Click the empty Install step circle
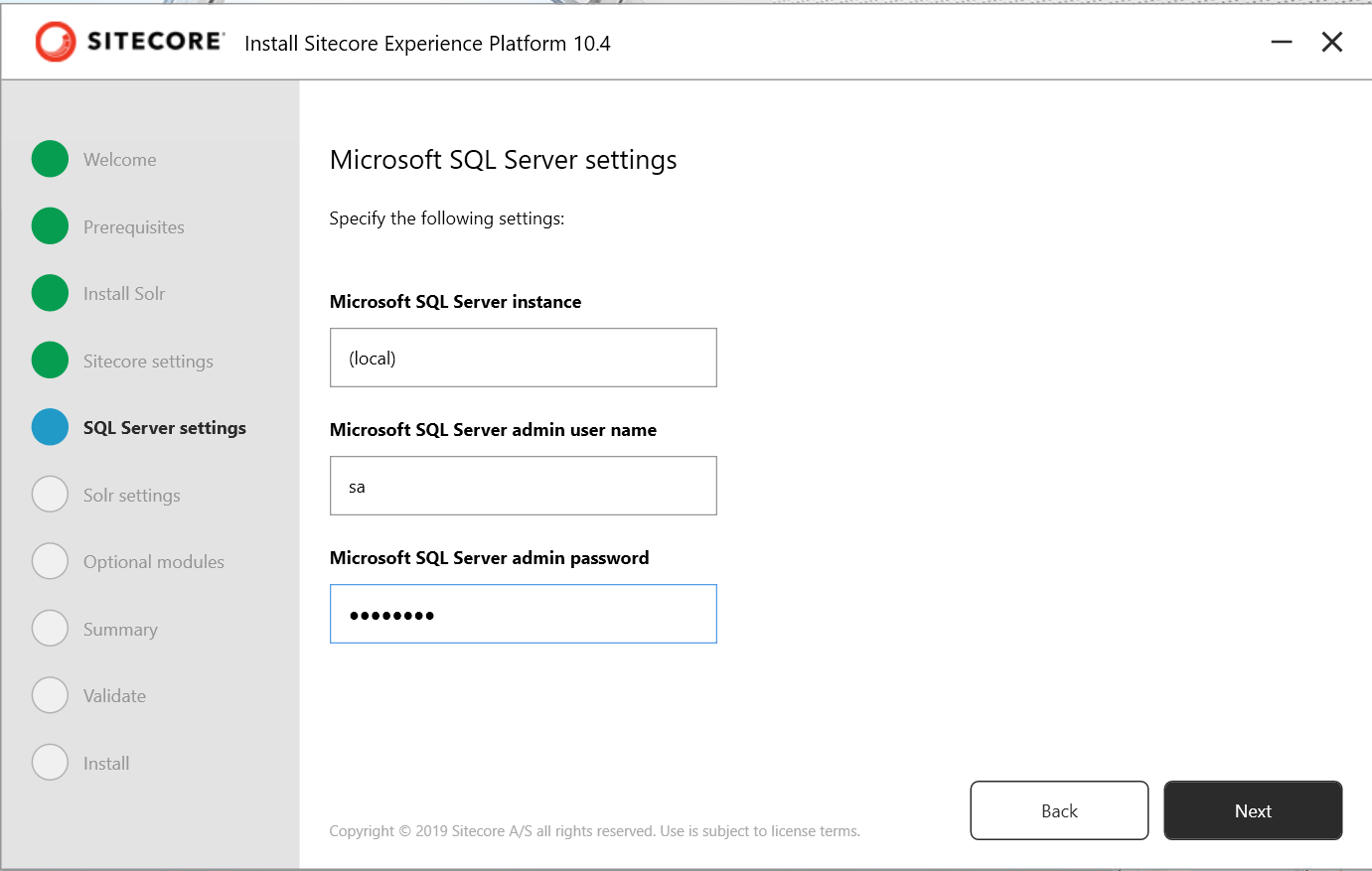This screenshot has width=1372, height=871. click(x=50, y=763)
